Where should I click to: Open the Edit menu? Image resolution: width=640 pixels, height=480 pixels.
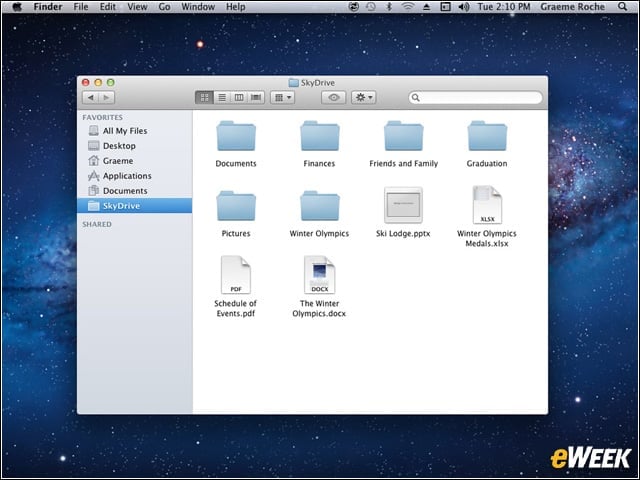coord(108,7)
